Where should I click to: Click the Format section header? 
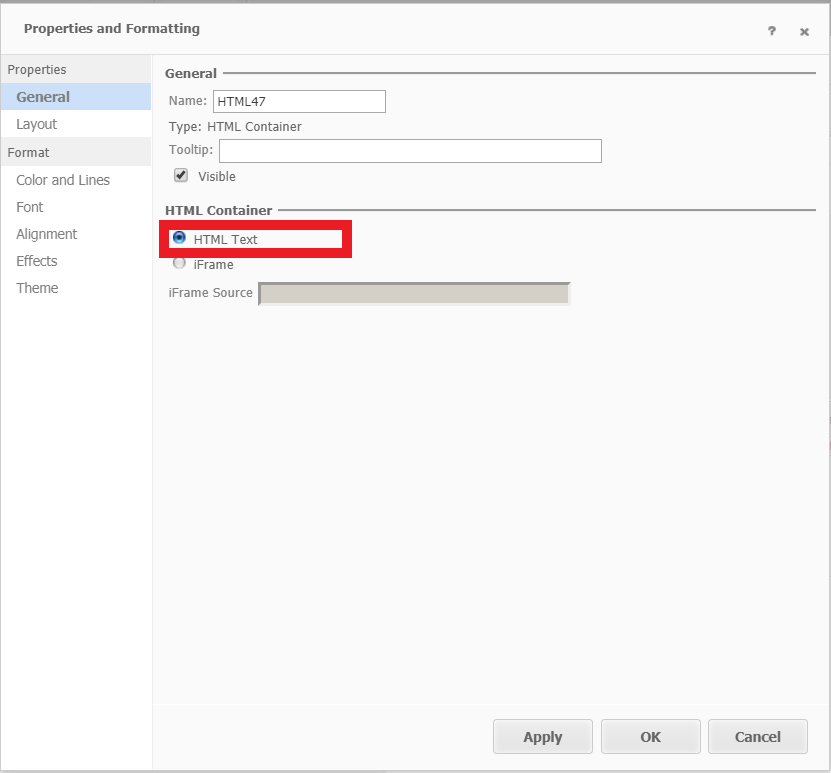pyautogui.click(x=29, y=152)
